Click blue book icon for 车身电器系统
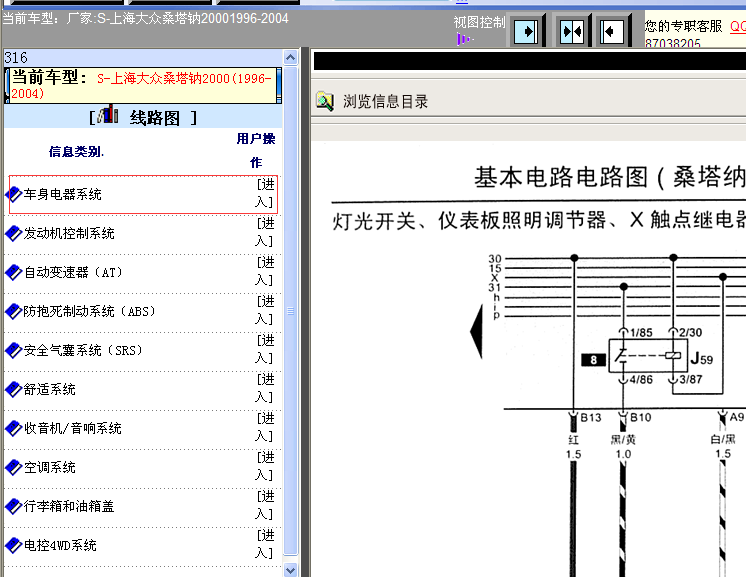Viewport: 746px width, 577px height. click(x=13, y=194)
